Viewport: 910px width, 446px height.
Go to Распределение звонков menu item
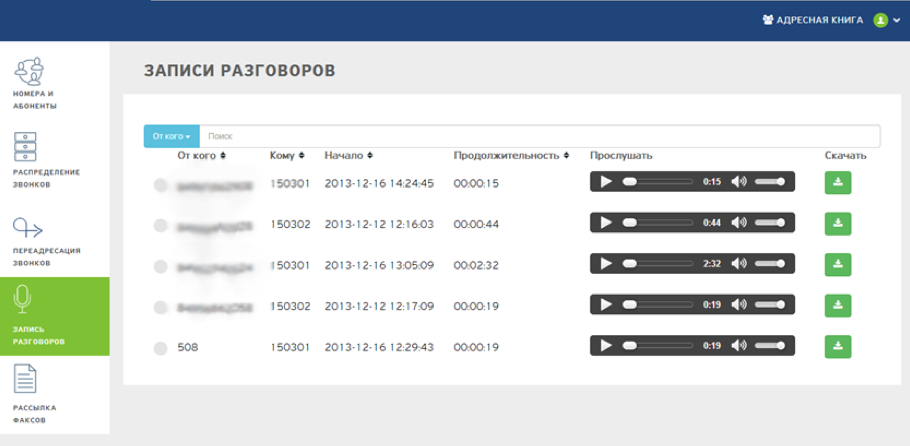[x=46, y=178]
